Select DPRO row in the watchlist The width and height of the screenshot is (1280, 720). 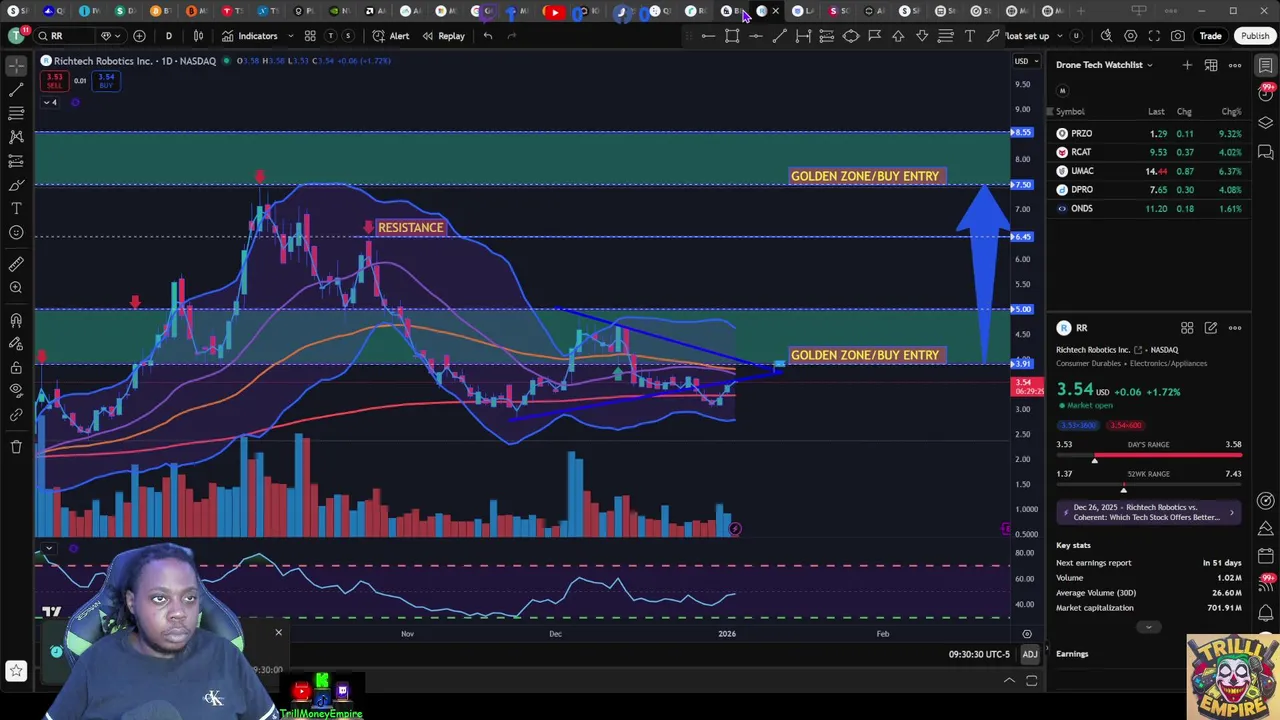[1149, 189]
